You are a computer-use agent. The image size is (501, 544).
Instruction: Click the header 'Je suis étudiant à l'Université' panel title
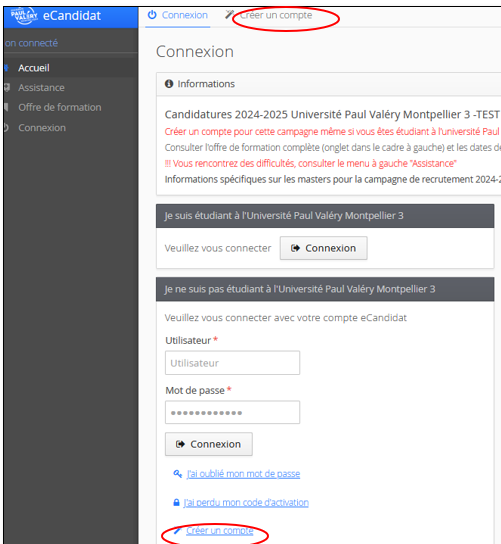click(284, 216)
